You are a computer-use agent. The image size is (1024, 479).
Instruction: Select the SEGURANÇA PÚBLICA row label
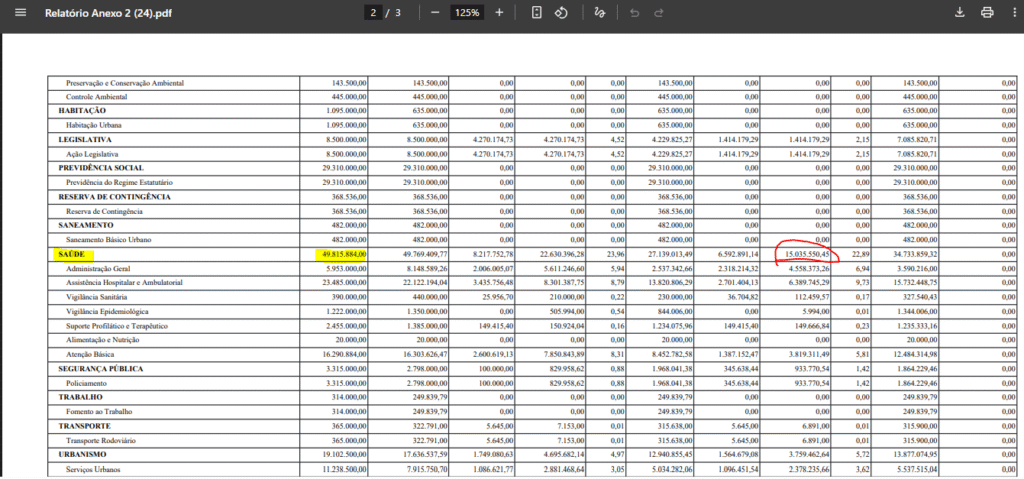[101, 369]
